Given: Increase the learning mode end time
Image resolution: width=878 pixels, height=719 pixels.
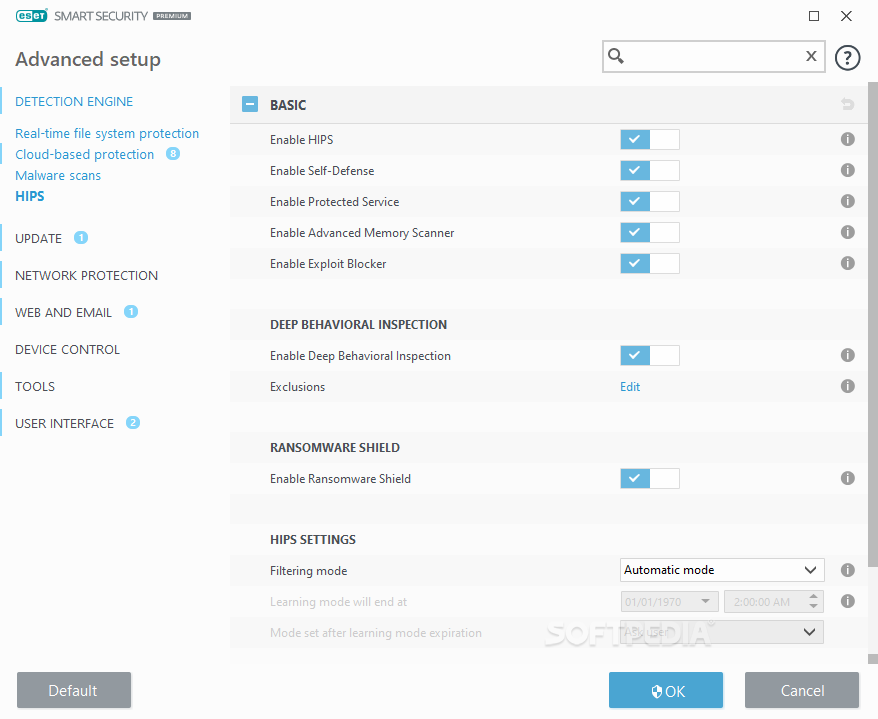Looking at the screenshot, I should [x=814, y=596].
